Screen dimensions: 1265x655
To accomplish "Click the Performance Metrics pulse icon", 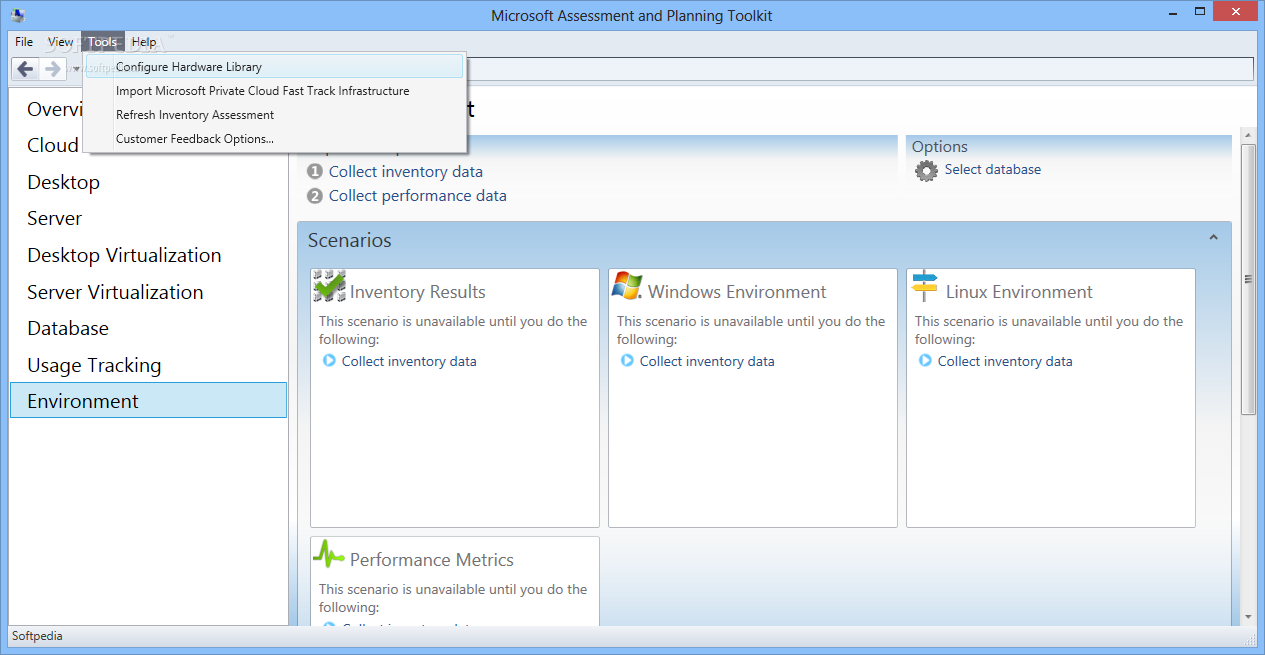I will click(x=329, y=554).
